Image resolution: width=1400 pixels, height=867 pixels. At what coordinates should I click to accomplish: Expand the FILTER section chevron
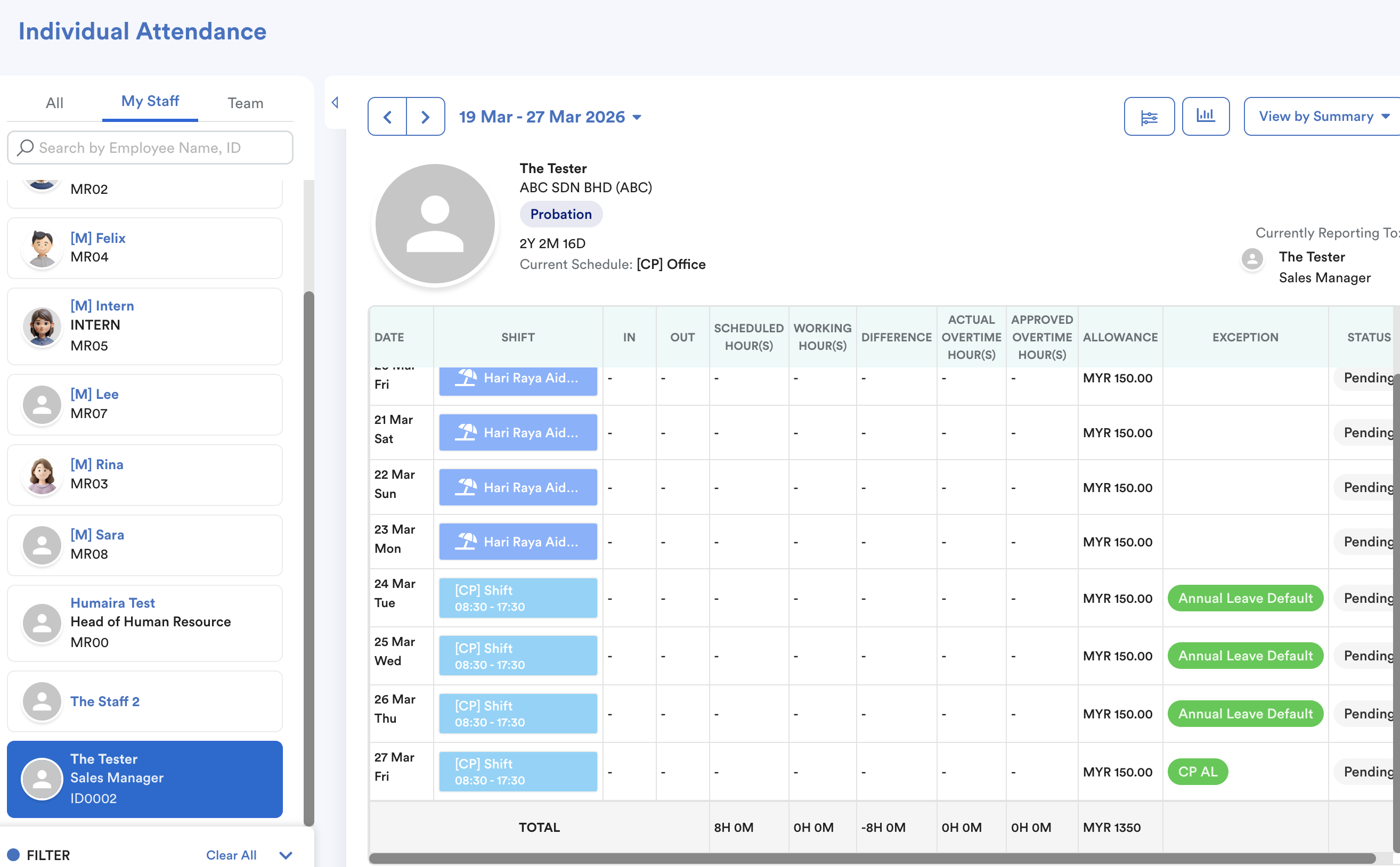coord(286,855)
